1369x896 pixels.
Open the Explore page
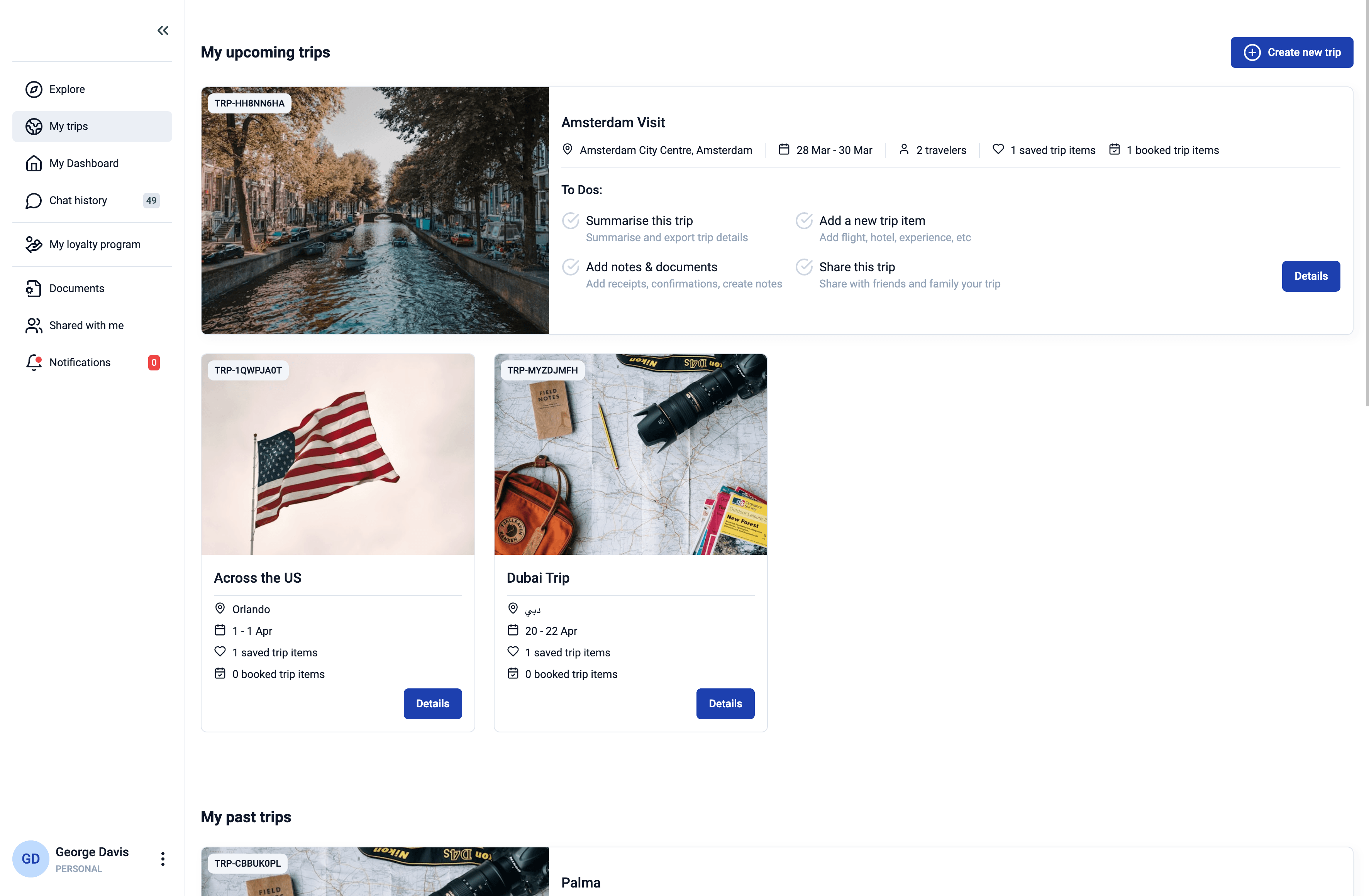(x=92, y=89)
